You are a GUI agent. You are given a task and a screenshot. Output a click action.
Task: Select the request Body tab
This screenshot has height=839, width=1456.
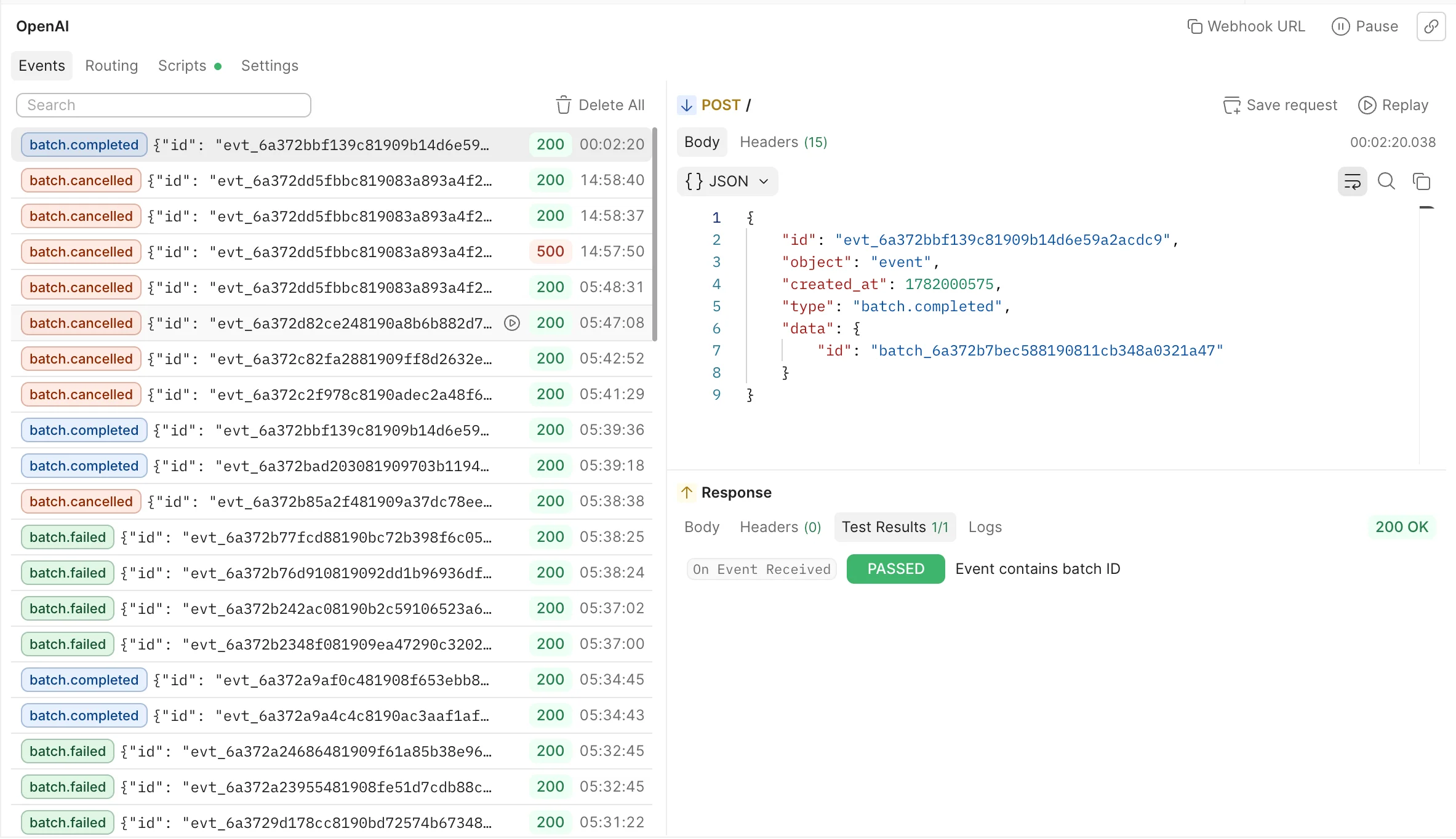tap(702, 142)
